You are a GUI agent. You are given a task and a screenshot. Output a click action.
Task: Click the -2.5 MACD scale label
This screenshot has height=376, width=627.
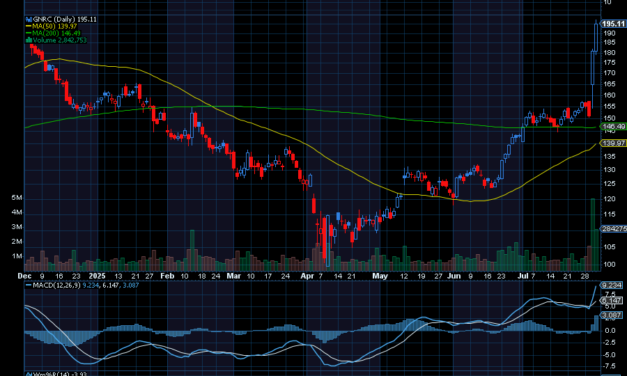(x=610, y=343)
